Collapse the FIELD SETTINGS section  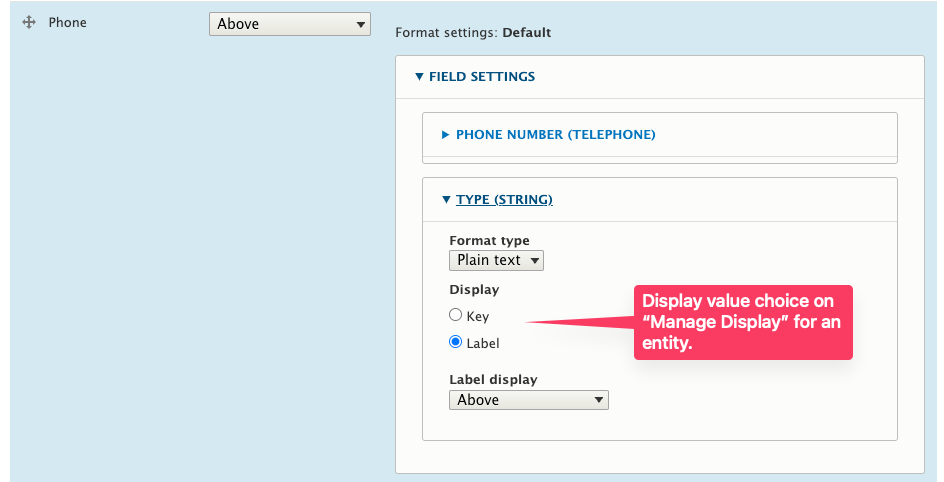482,77
